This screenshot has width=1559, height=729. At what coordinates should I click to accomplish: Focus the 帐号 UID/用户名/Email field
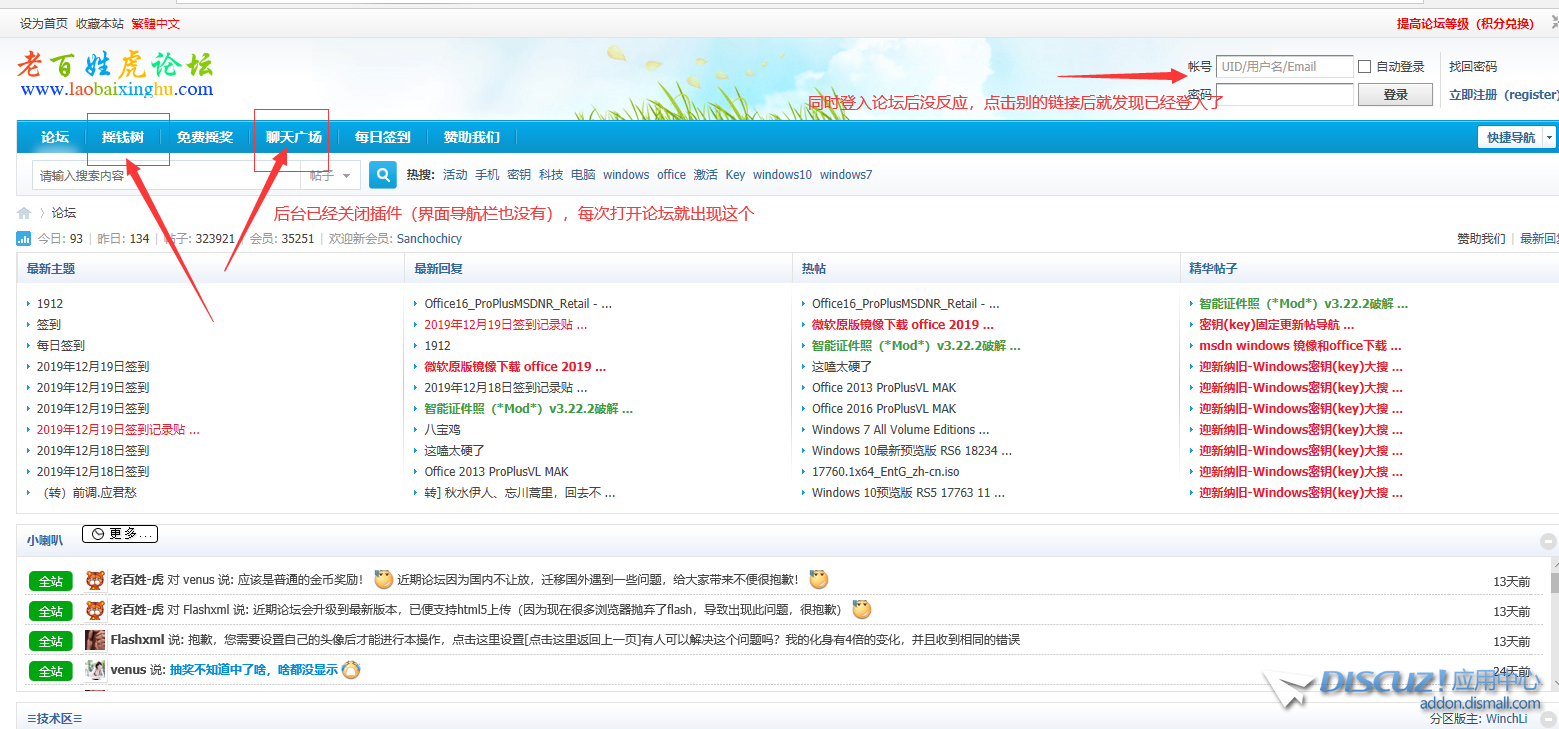1285,67
